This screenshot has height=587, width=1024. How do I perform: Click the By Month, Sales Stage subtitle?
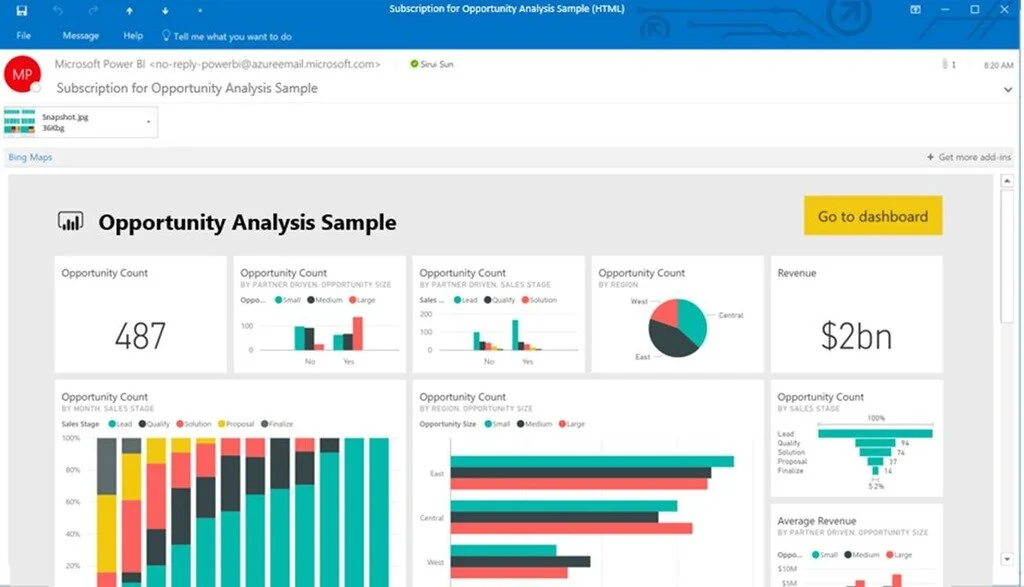click(108, 409)
